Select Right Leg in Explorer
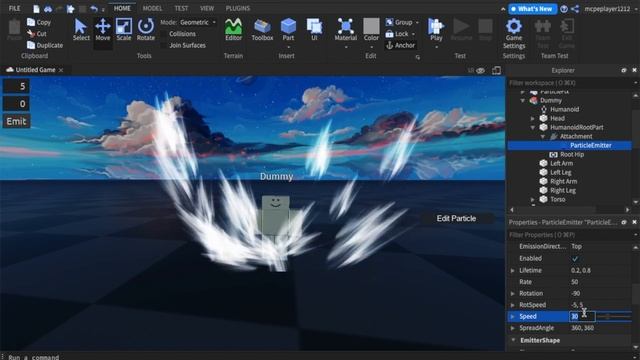Image resolution: width=640 pixels, height=360 pixels. [563, 190]
